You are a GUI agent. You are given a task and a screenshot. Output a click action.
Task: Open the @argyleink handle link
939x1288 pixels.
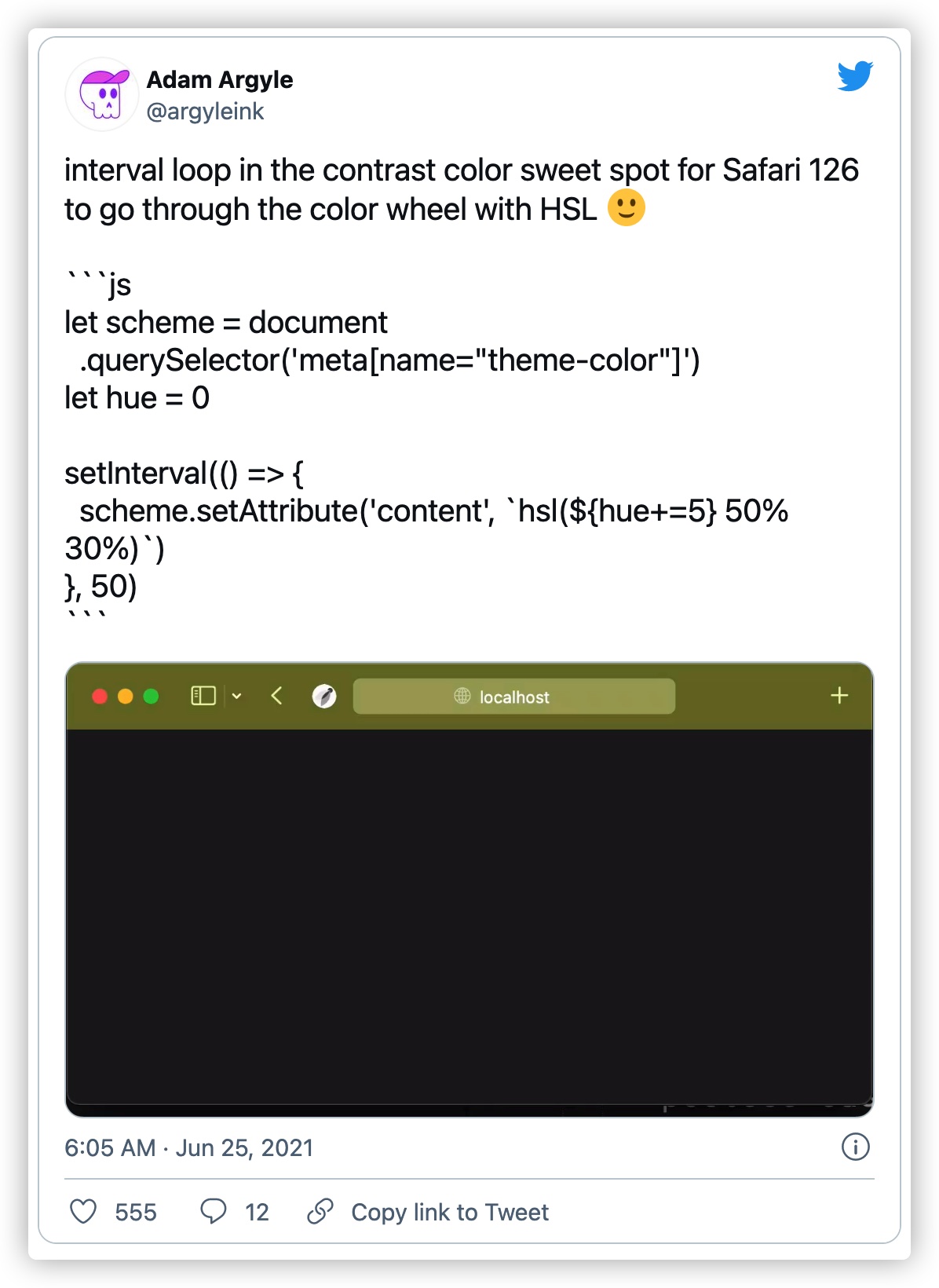205,112
